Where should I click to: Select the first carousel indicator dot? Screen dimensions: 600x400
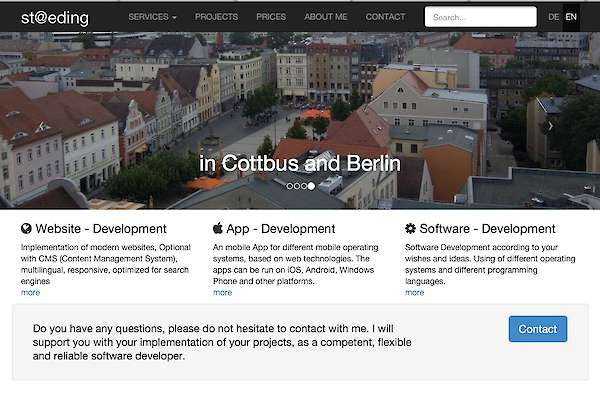[290, 186]
